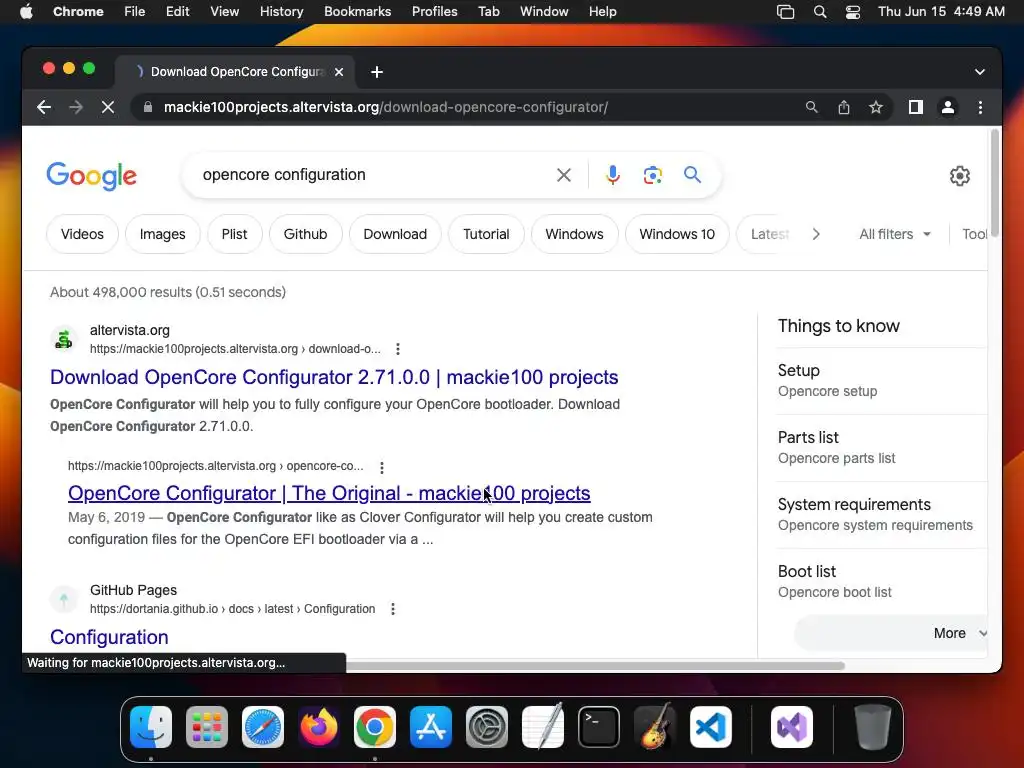Open options for dortania GitHub Pages result
1024x768 pixels.
[392, 609]
